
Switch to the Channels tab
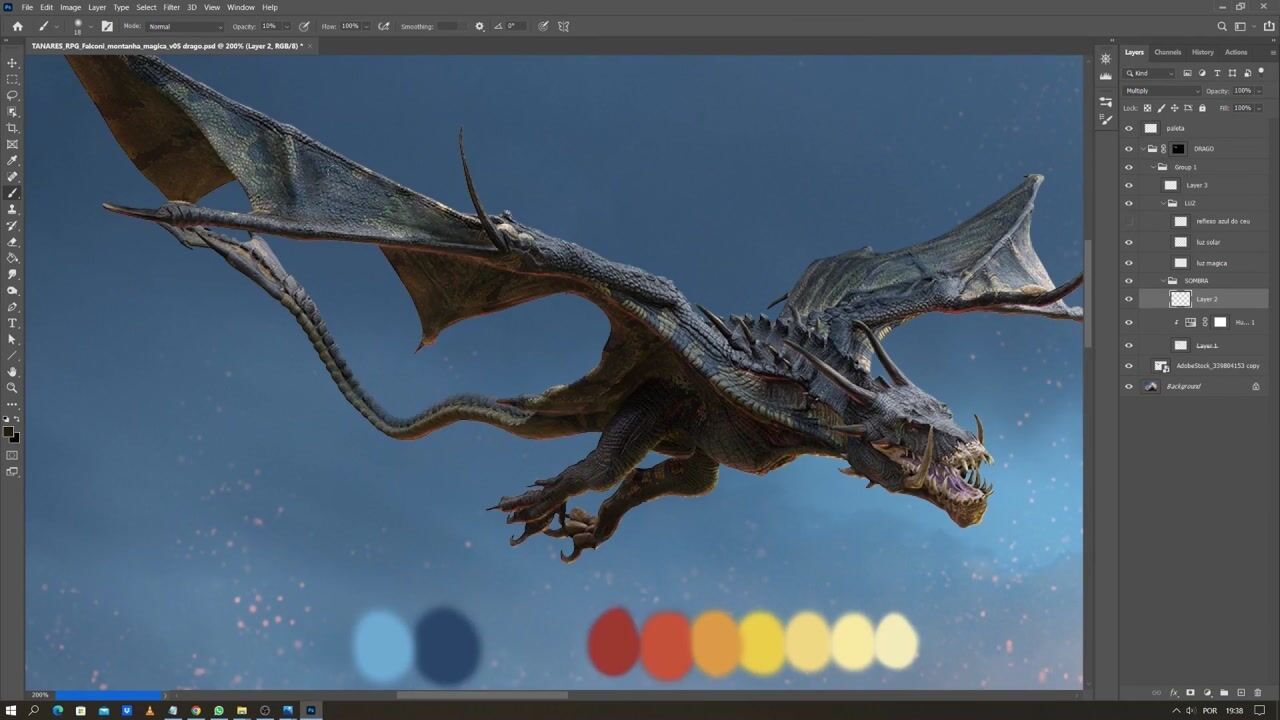pos(1167,52)
